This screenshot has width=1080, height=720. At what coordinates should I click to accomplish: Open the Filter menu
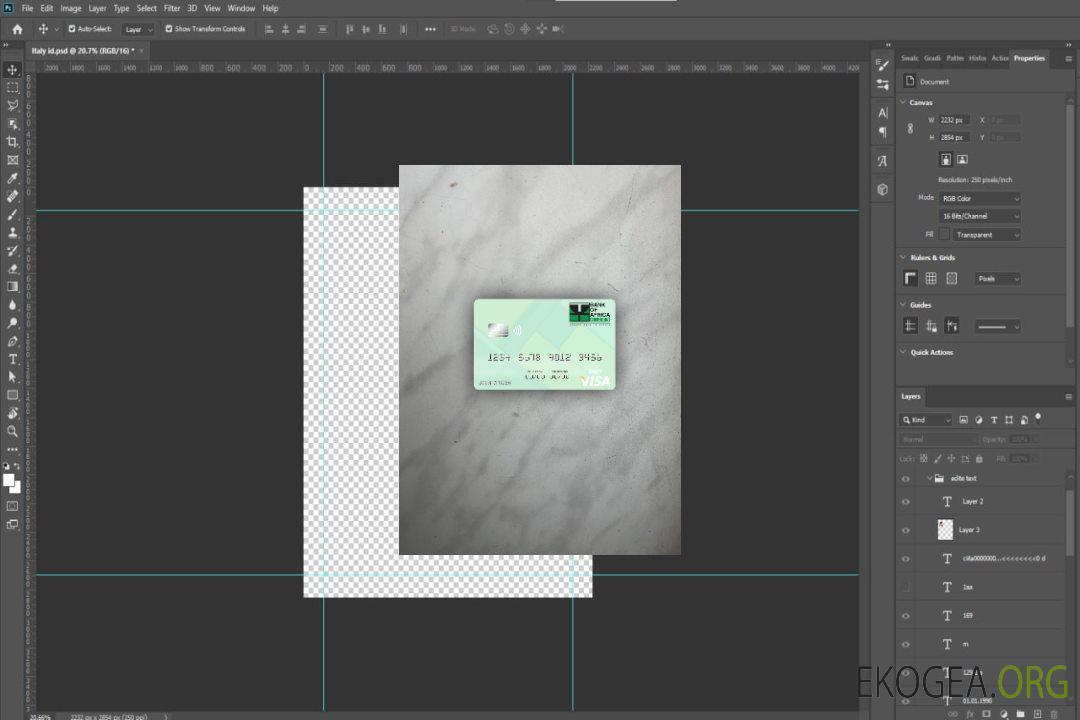[172, 8]
